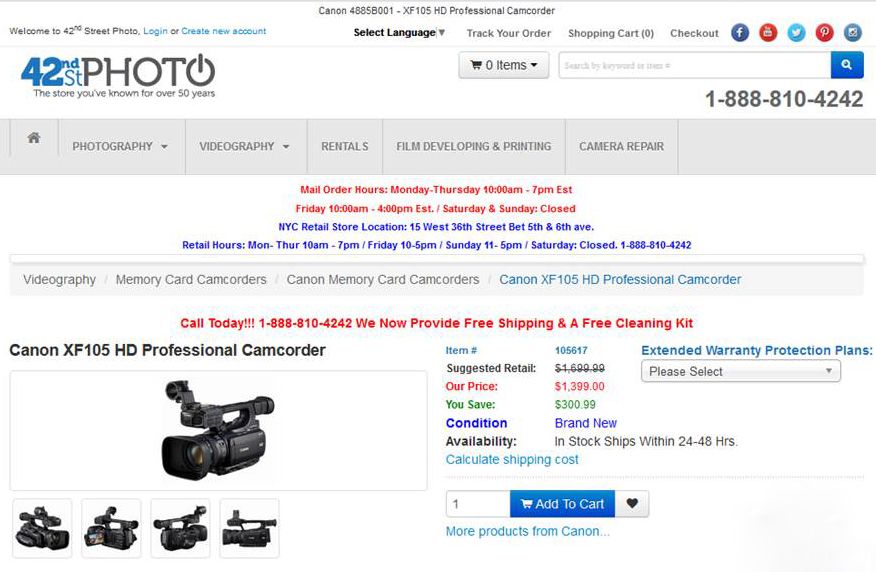The image size is (876, 572).
Task: Click the quantity input field
Action: click(x=478, y=504)
